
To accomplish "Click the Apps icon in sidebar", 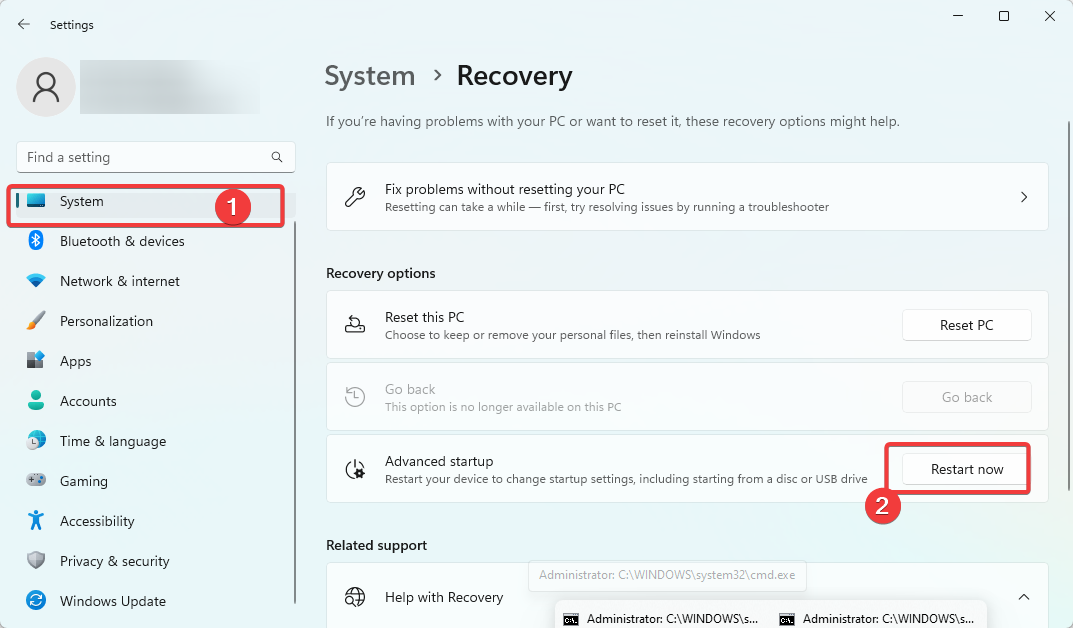I will coord(36,361).
